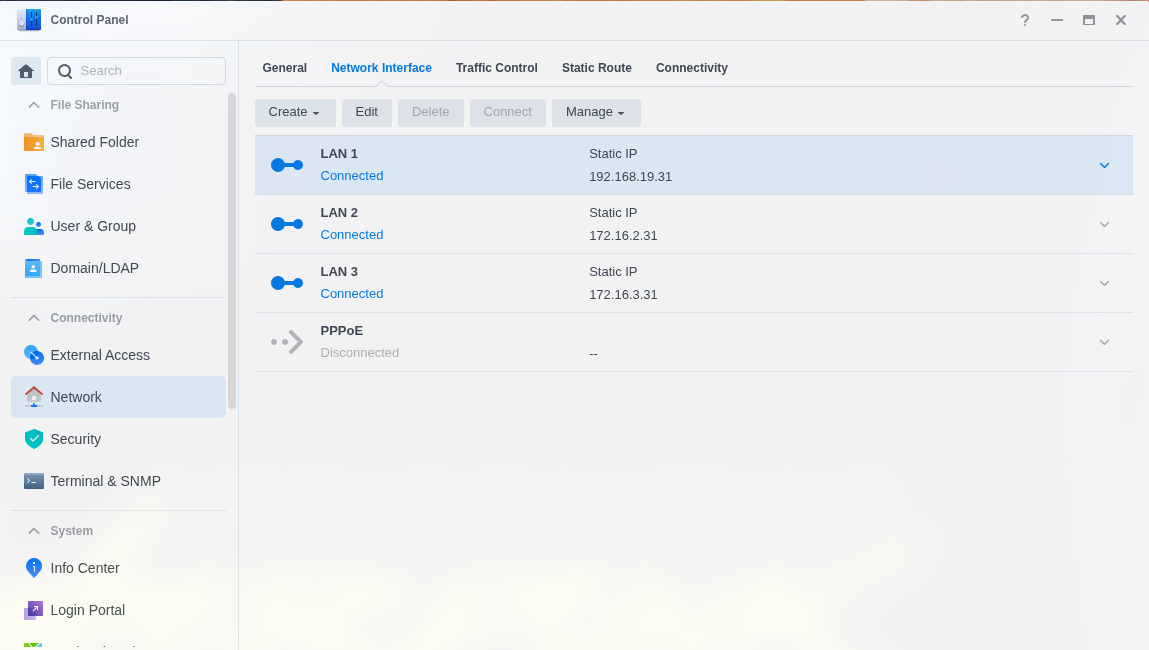Select the Network Interface tab
The image size is (1149, 650).
pos(381,68)
